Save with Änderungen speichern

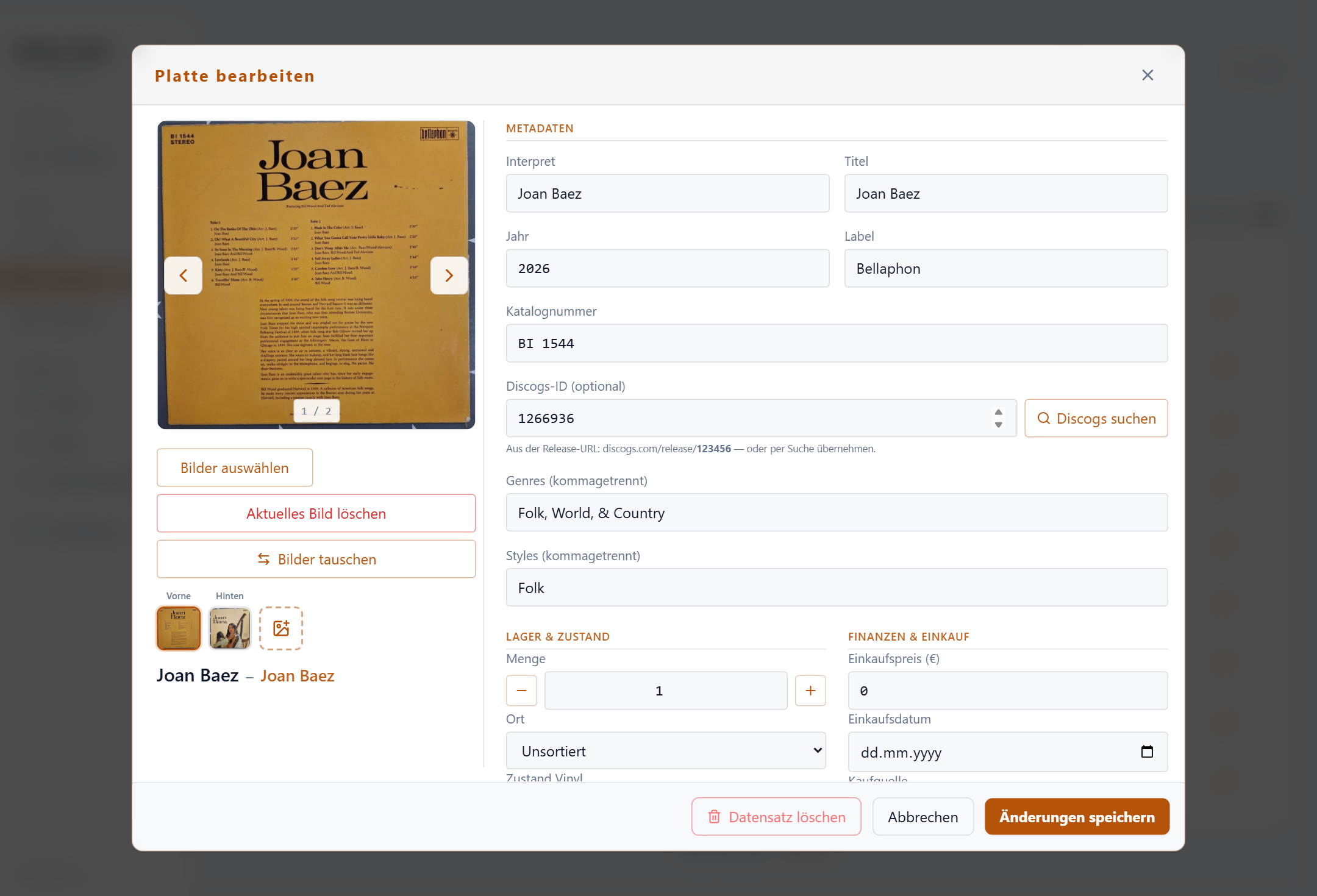[1077, 817]
